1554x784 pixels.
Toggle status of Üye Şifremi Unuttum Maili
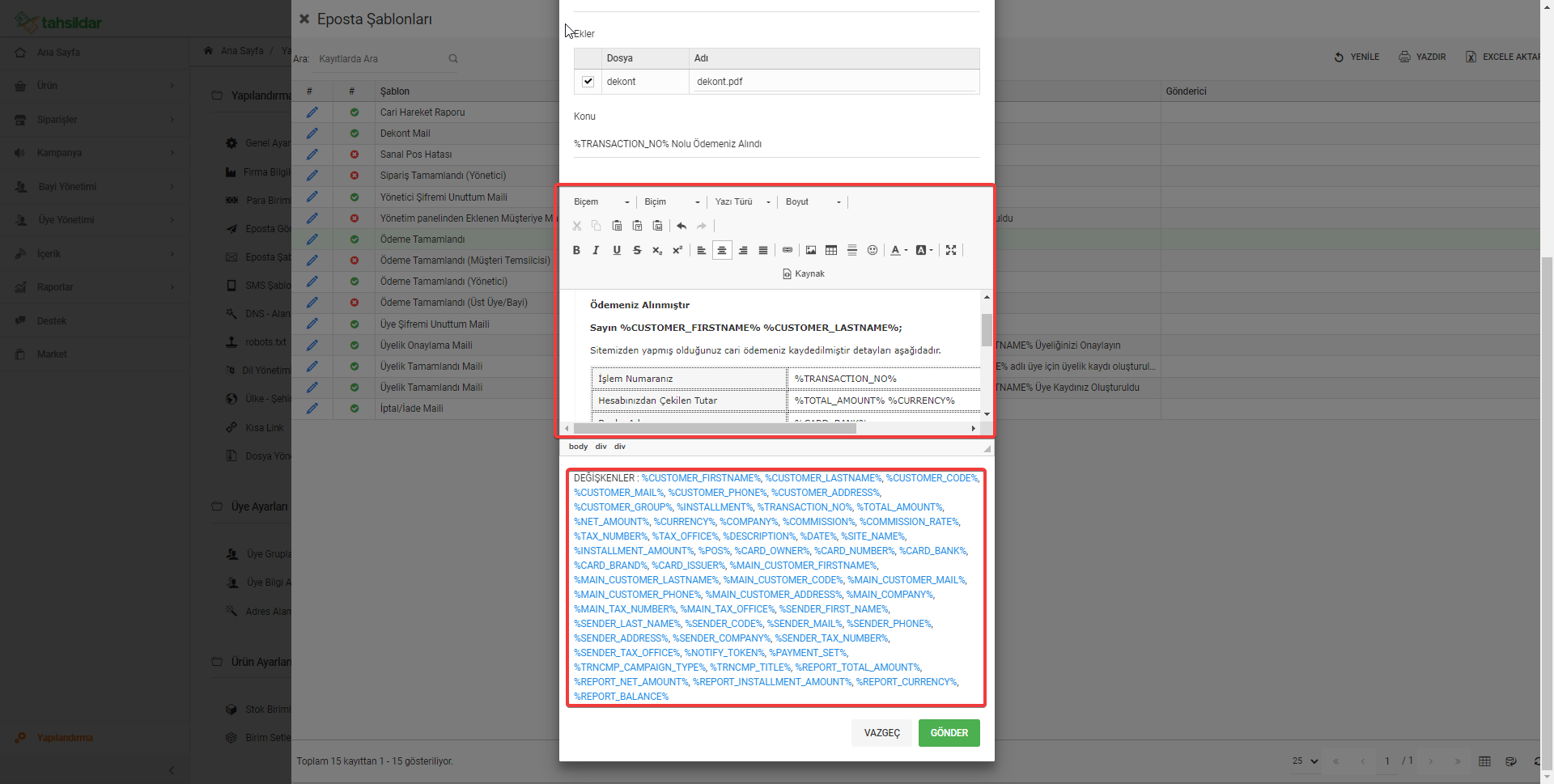coord(355,324)
